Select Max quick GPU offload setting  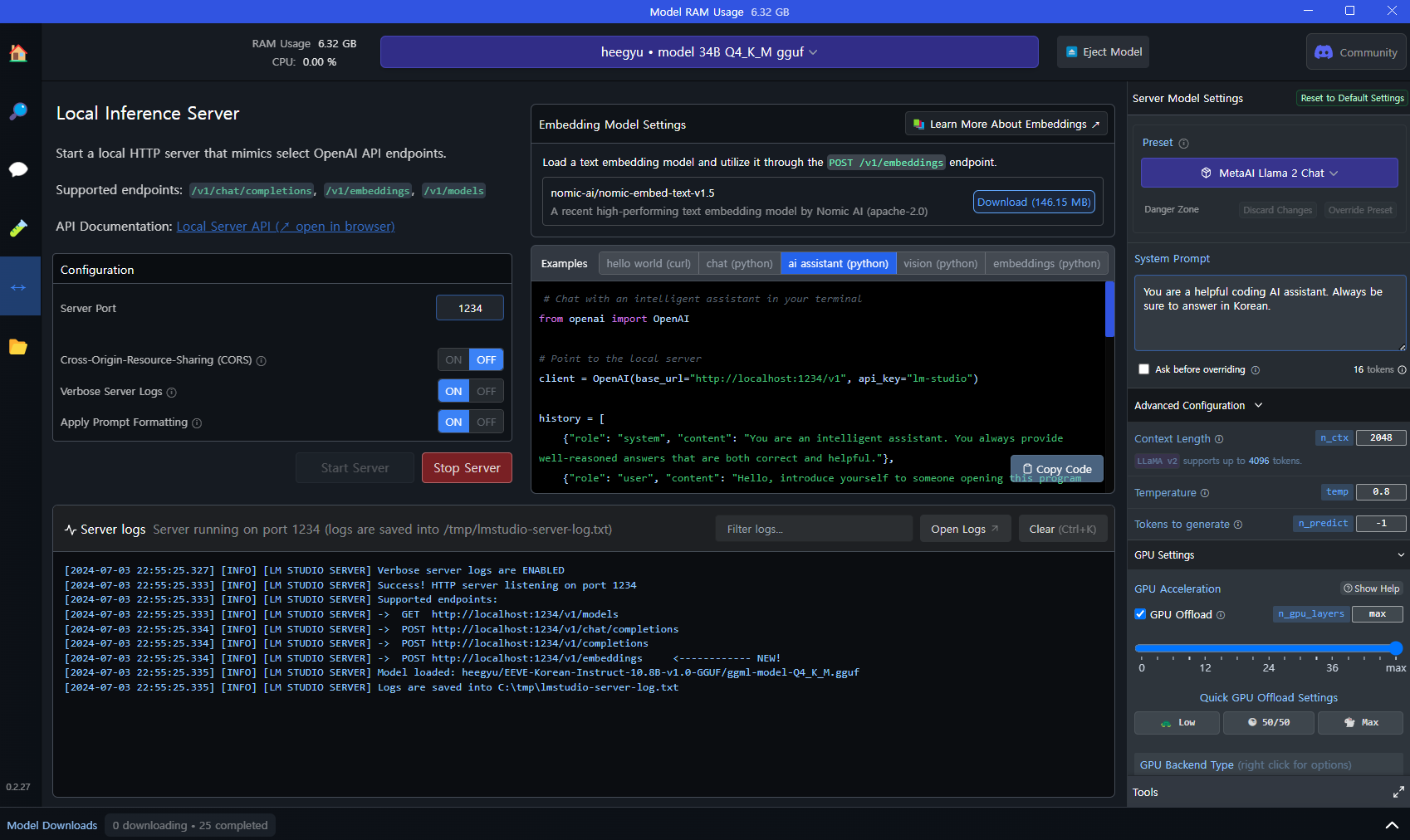point(1360,723)
